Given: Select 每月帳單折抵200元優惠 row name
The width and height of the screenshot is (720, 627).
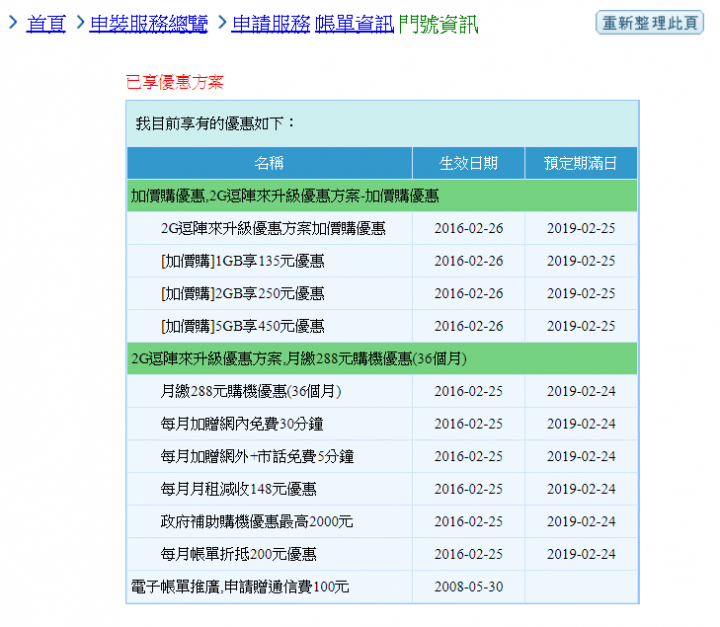Looking at the screenshot, I should click(238, 554).
